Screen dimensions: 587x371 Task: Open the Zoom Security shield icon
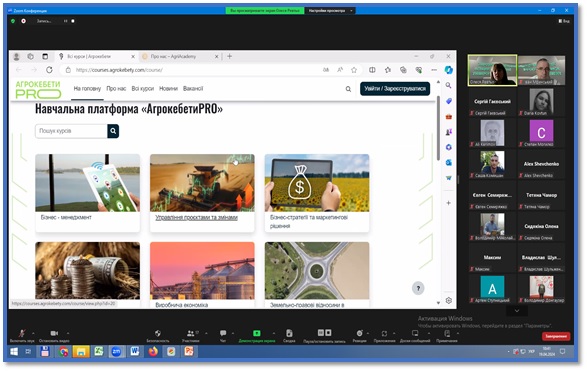click(x=158, y=333)
